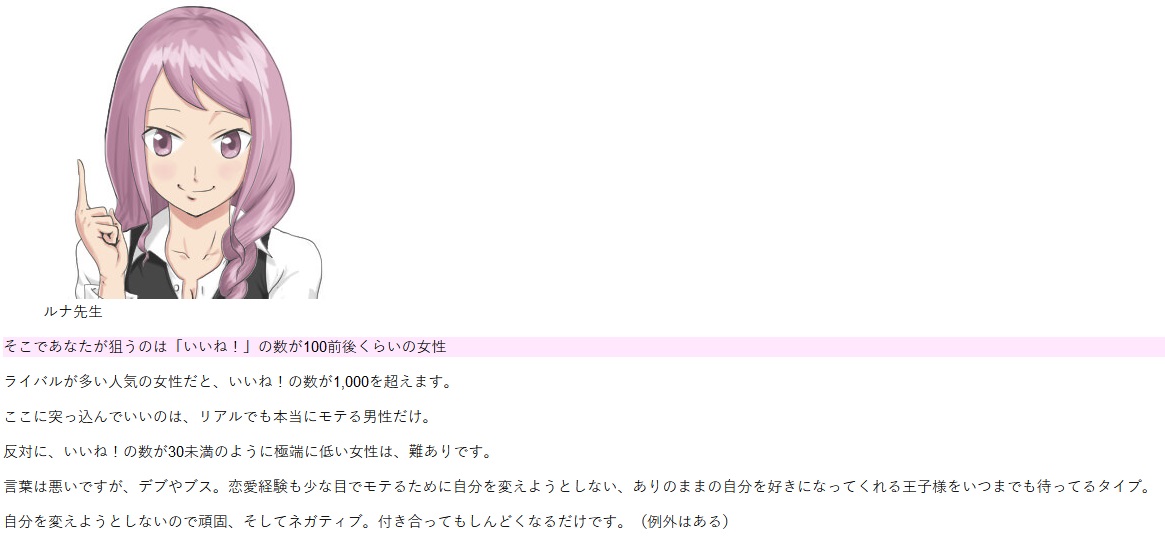Viewport: 1165px width, 539px height.
Task: Click the pink-haired Luna-sensei illustration
Action: (x=198, y=152)
